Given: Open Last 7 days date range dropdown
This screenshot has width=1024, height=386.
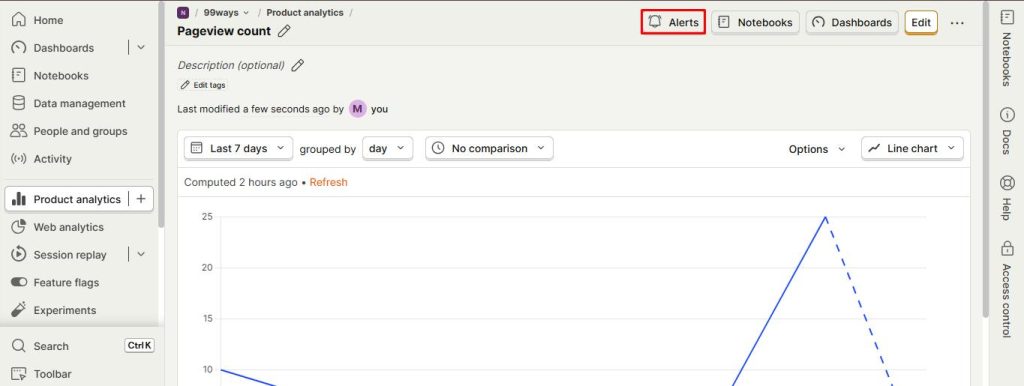Looking at the screenshot, I should click(x=238, y=148).
